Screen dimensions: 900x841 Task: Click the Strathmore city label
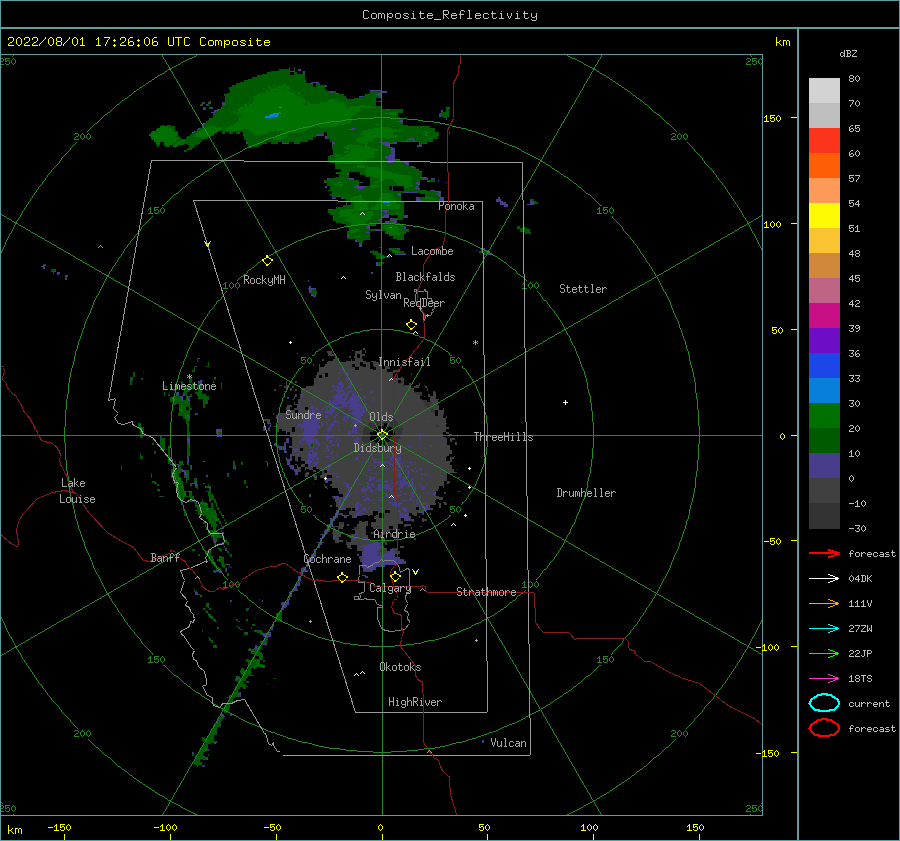click(x=486, y=592)
